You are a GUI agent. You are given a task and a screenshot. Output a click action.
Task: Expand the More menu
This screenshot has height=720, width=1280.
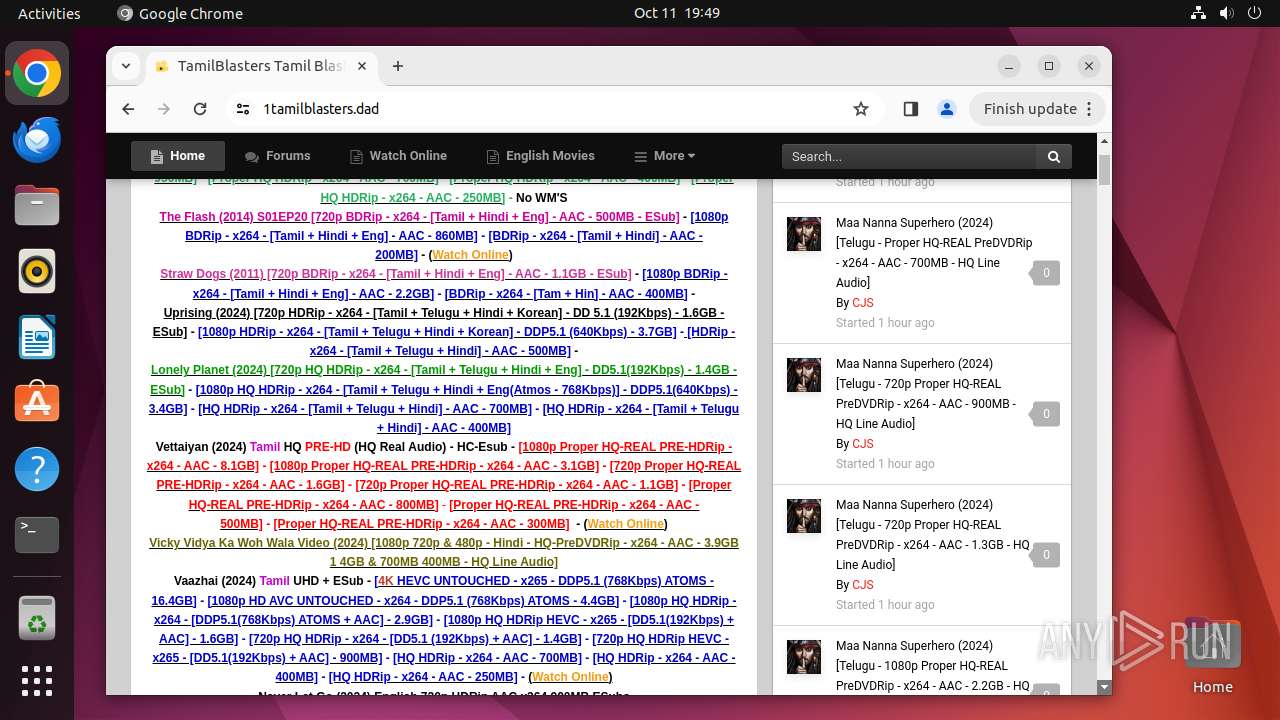[x=664, y=156]
